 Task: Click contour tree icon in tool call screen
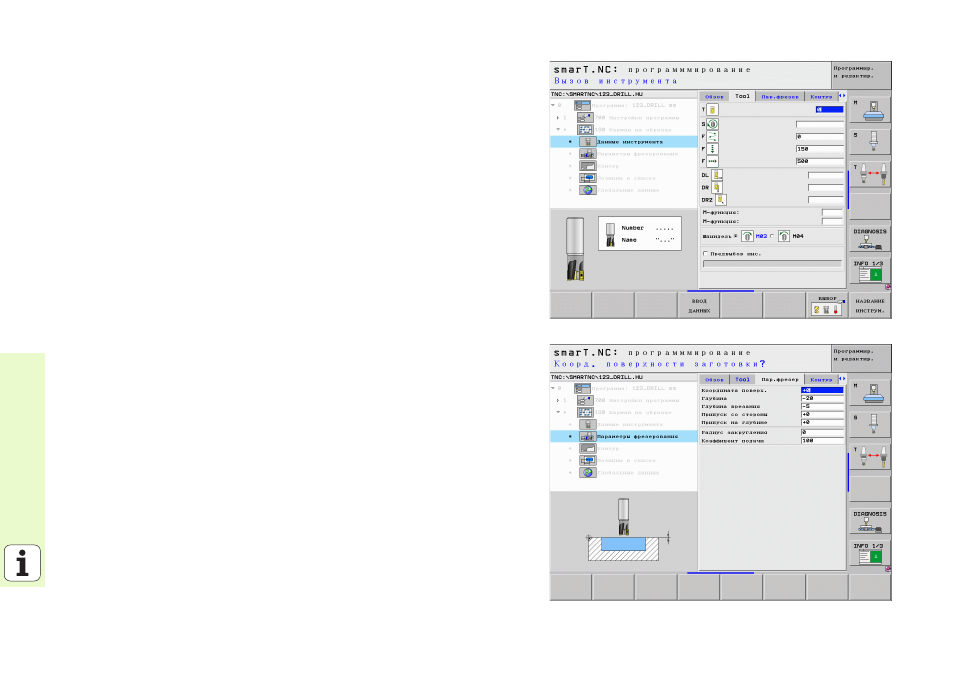587,166
